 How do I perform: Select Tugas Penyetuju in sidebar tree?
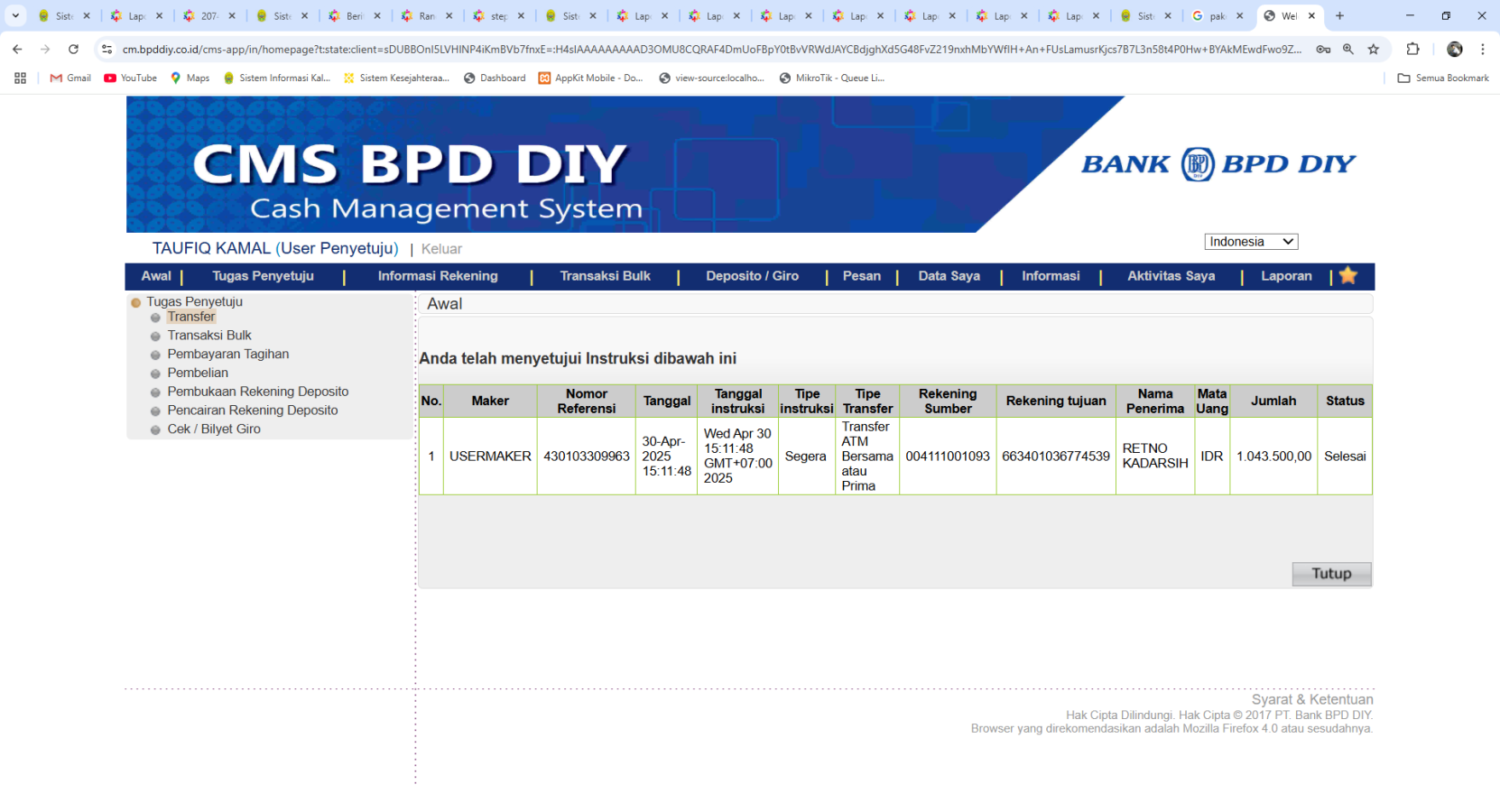(194, 301)
